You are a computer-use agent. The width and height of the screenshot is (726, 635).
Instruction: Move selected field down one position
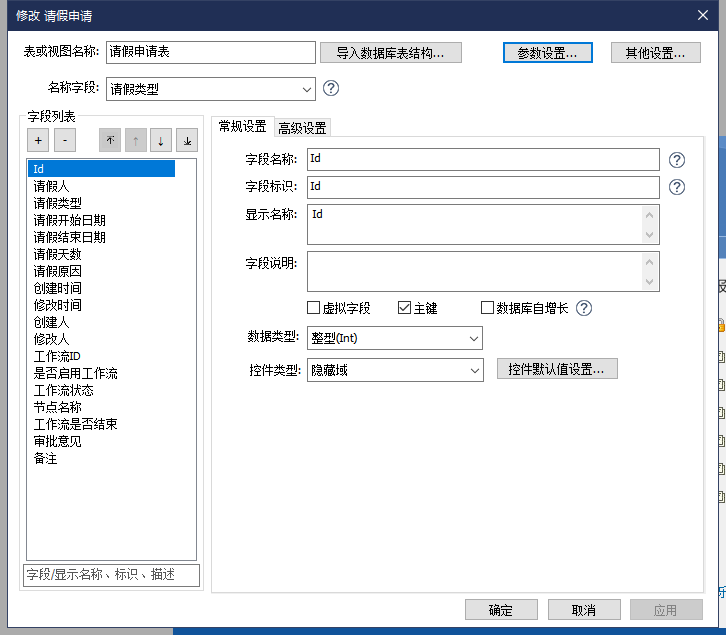(161, 141)
